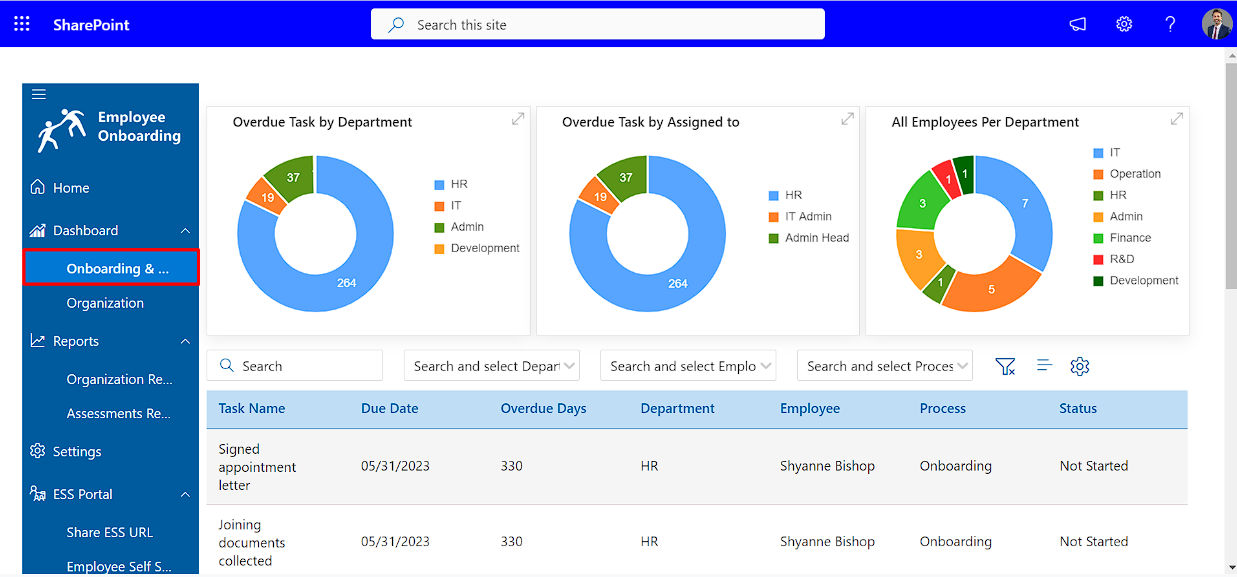
Task: Open the employee select dropdown
Action: (x=688, y=367)
